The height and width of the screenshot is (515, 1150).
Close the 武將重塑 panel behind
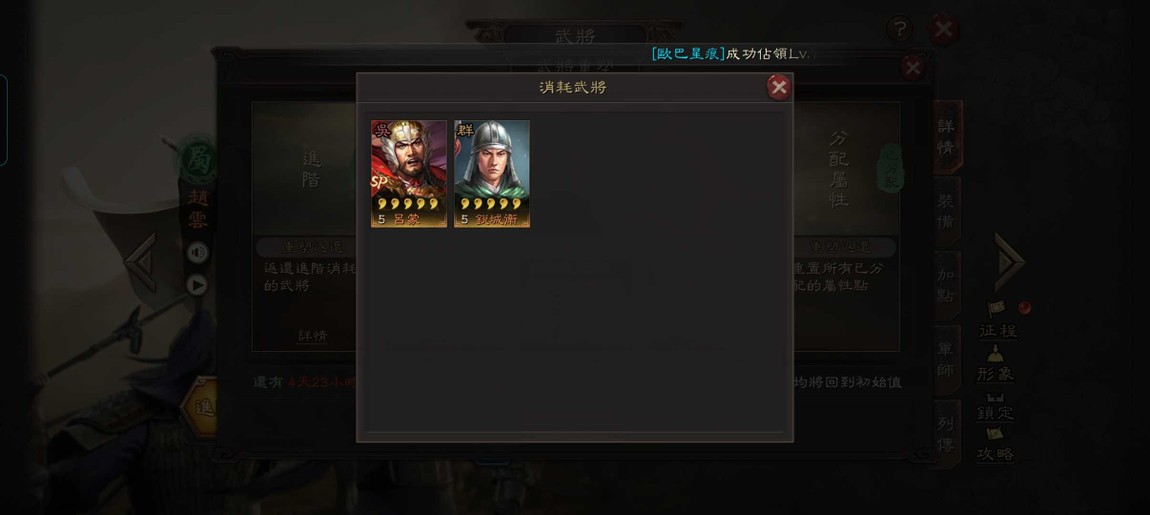point(913,69)
